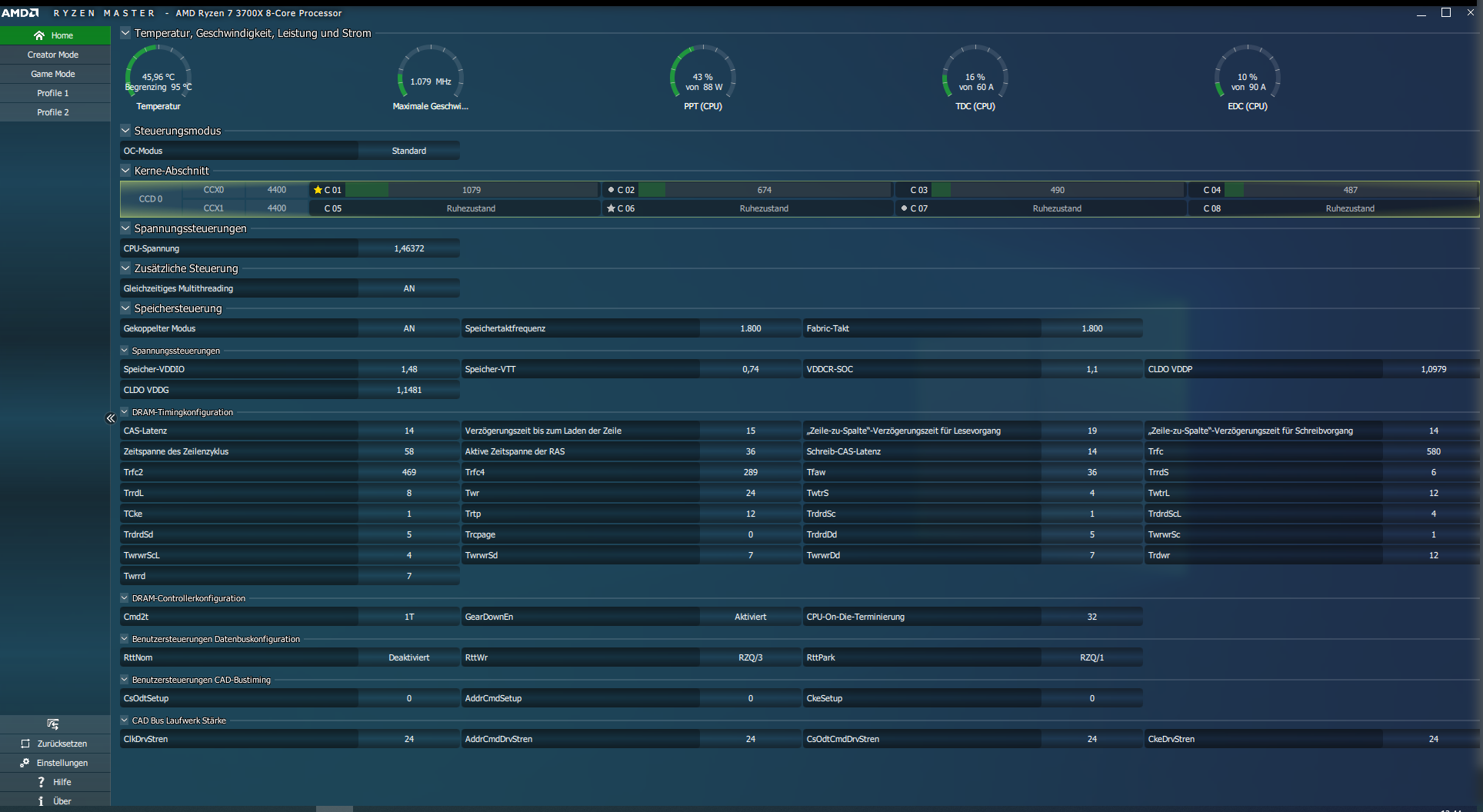Click core C 03 frequency bar showing 490
Screen dimensions: 1483x812
click(x=1058, y=190)
